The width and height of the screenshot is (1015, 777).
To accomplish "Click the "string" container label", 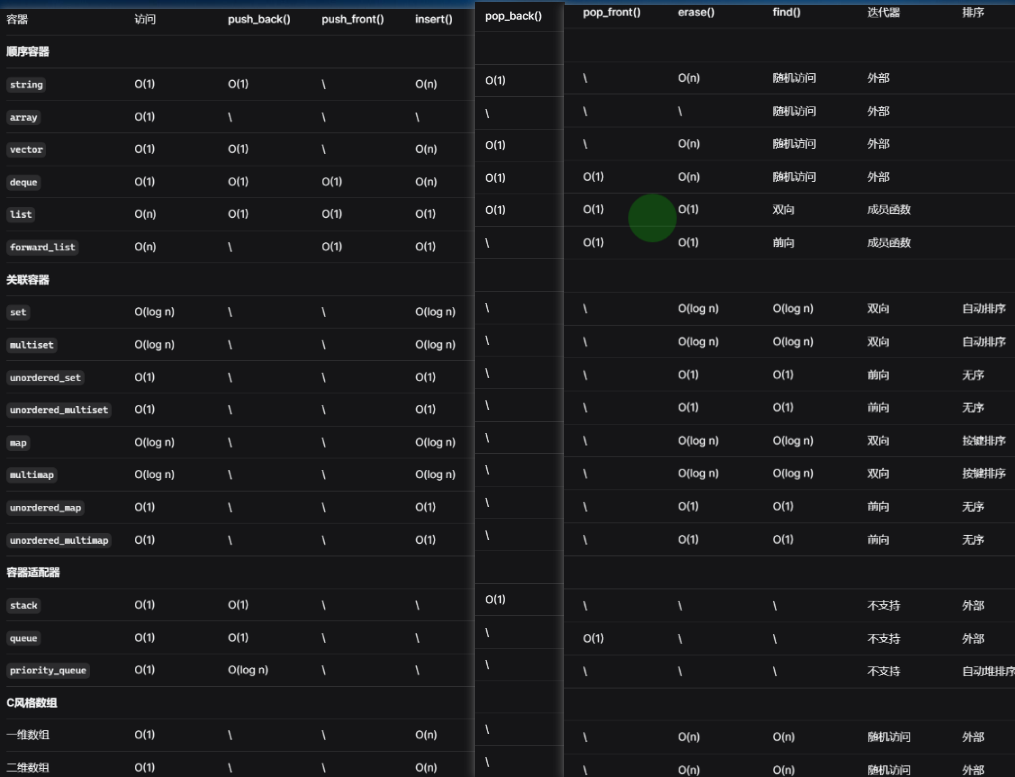I will 26,85.
